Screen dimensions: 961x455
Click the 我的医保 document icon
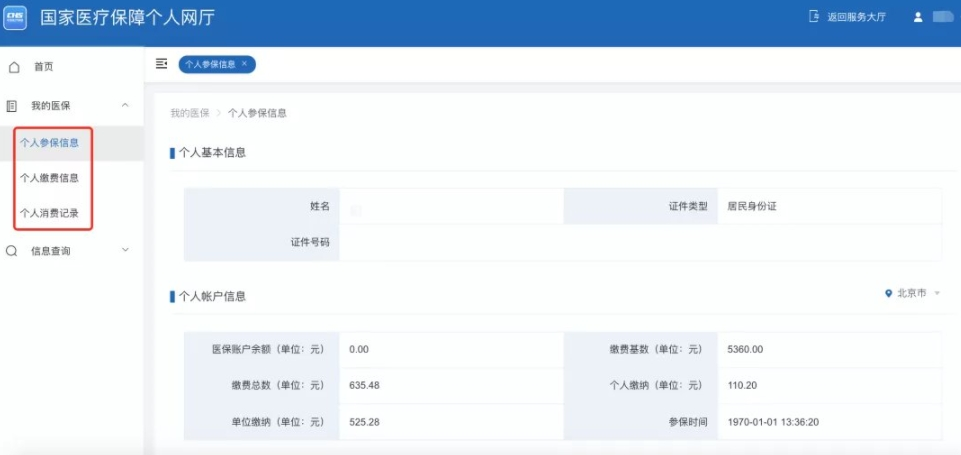(x=11, y=106)
